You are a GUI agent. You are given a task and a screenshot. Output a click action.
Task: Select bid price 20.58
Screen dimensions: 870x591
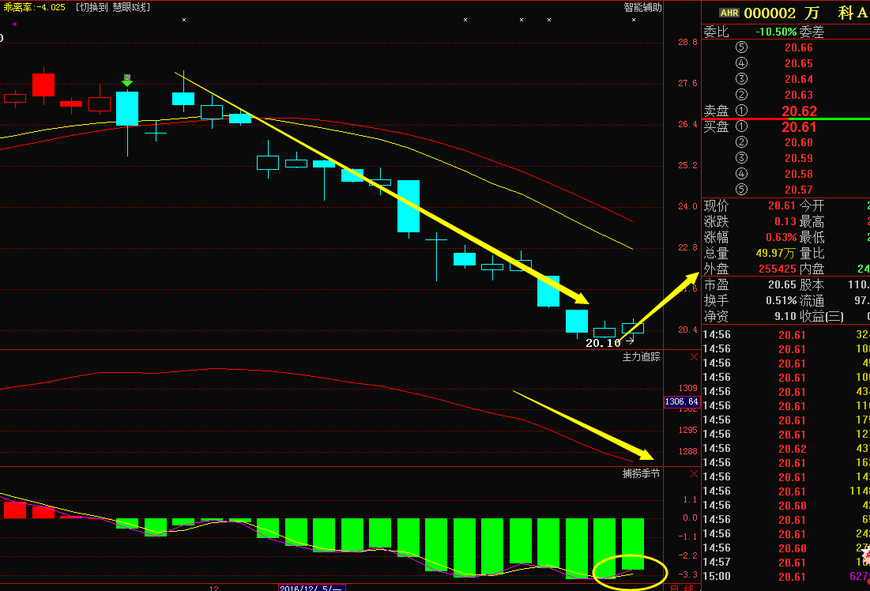(798, 174)
